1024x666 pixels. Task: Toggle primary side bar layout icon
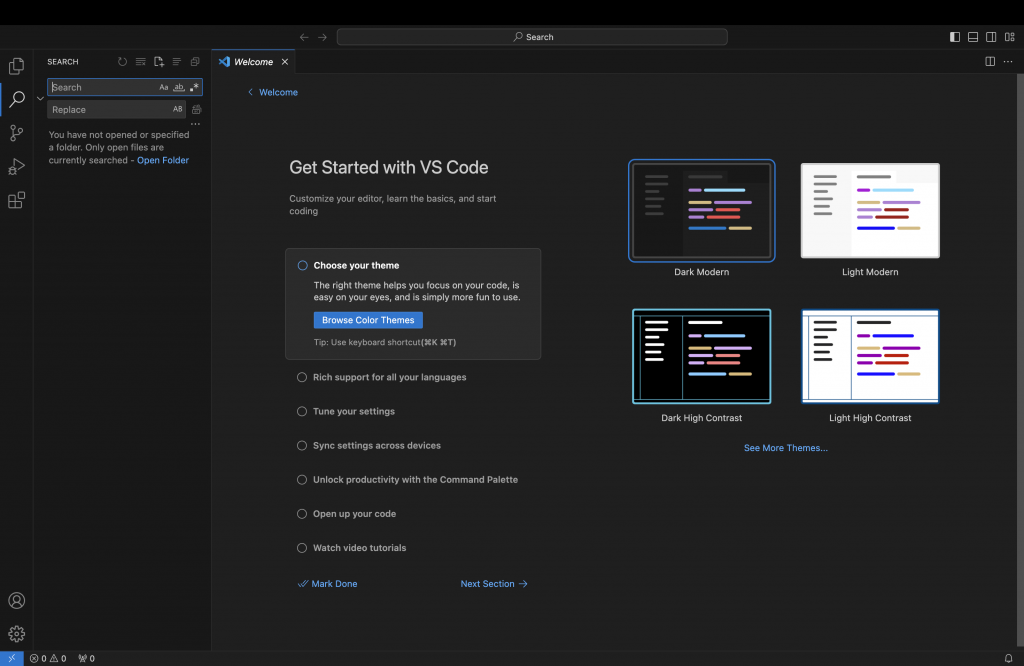click(955, 37)
